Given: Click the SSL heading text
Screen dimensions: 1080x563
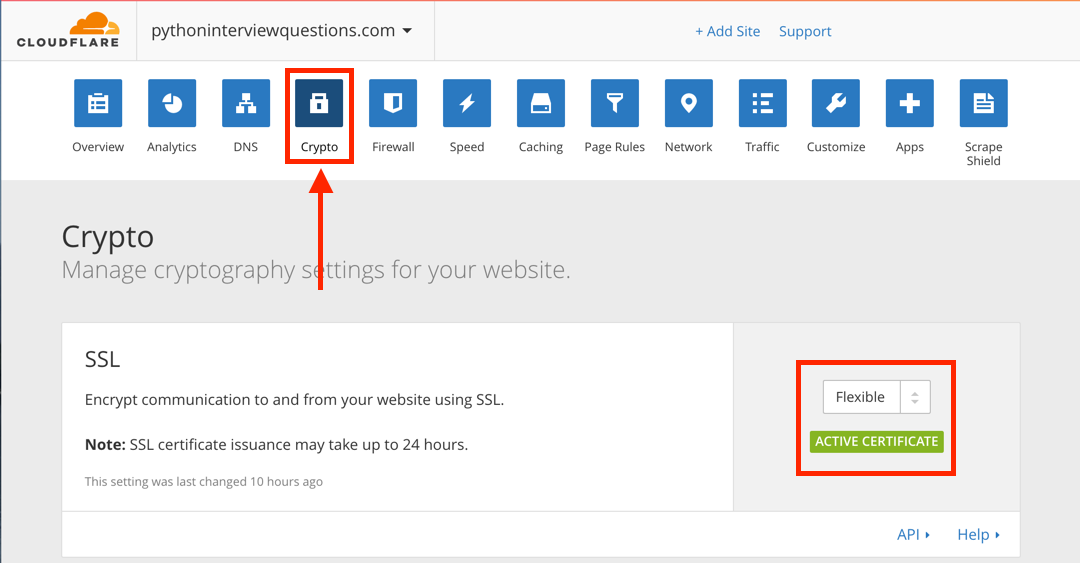Looking at the screenshot, I should (x=103, y=359).
